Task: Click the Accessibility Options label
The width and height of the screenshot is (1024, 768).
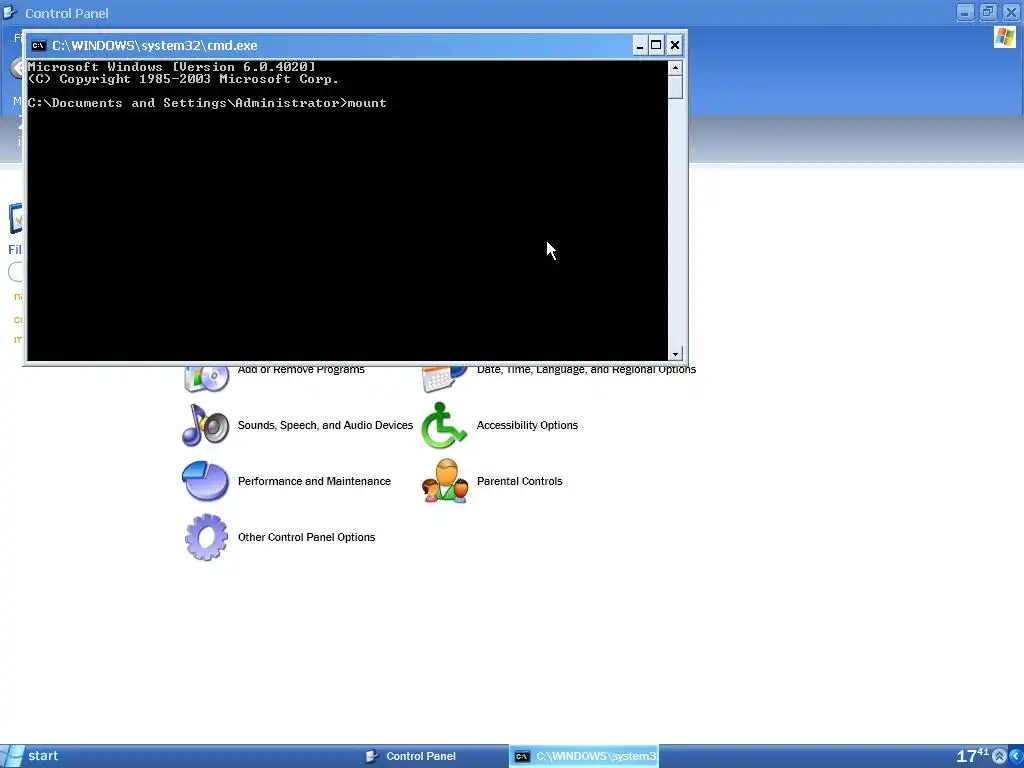Action: click(527, 425)
